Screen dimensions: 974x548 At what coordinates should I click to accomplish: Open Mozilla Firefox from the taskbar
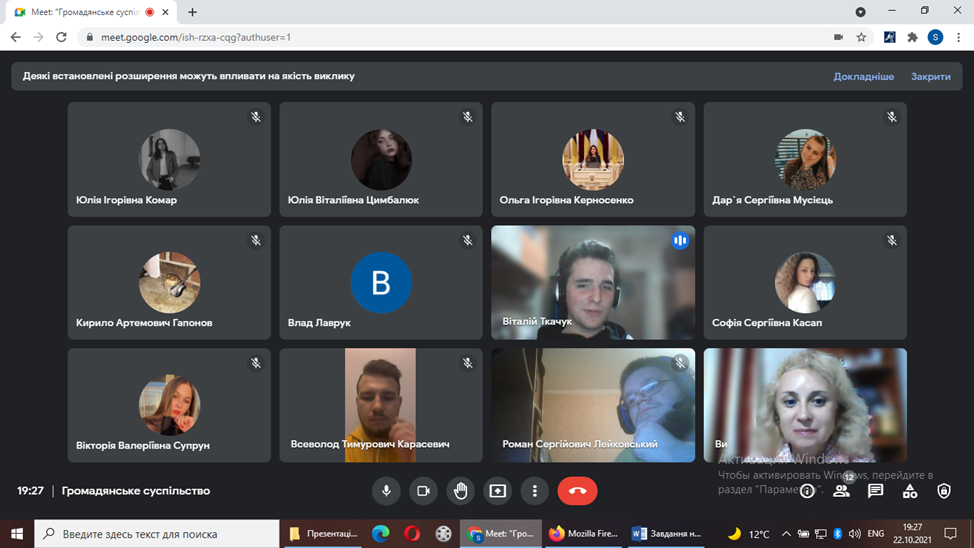click(x=584, y=534)
